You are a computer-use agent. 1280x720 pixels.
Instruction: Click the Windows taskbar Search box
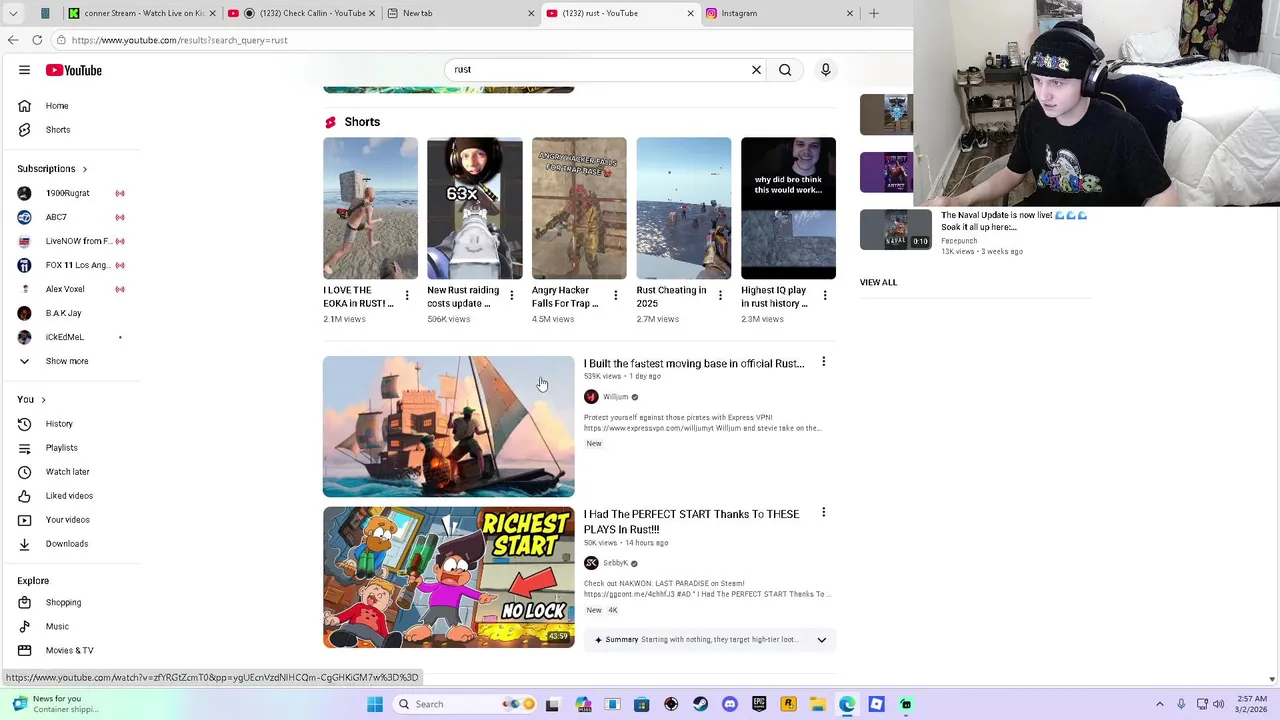tap(464, 704)
